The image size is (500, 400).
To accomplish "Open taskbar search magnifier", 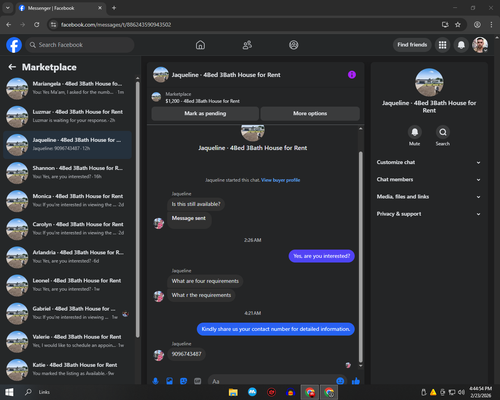I will point(29,392).
